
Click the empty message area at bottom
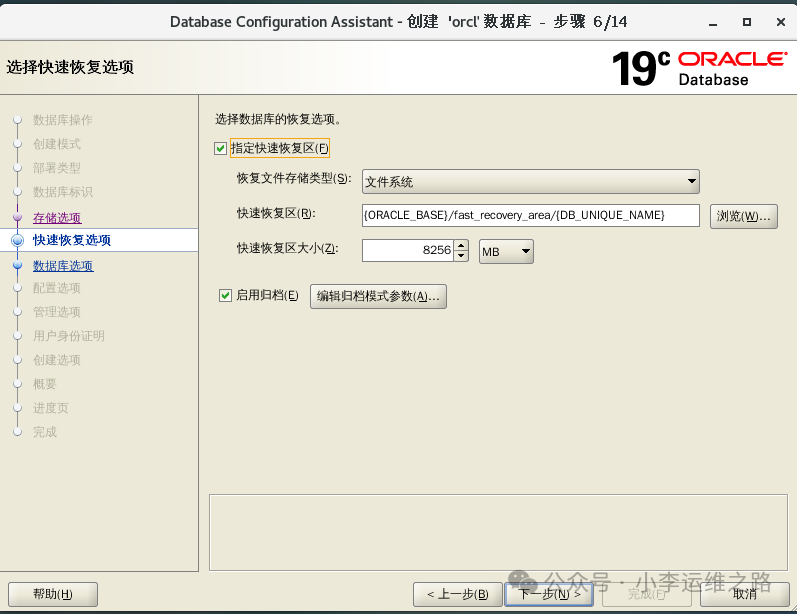tap(498, 532)
